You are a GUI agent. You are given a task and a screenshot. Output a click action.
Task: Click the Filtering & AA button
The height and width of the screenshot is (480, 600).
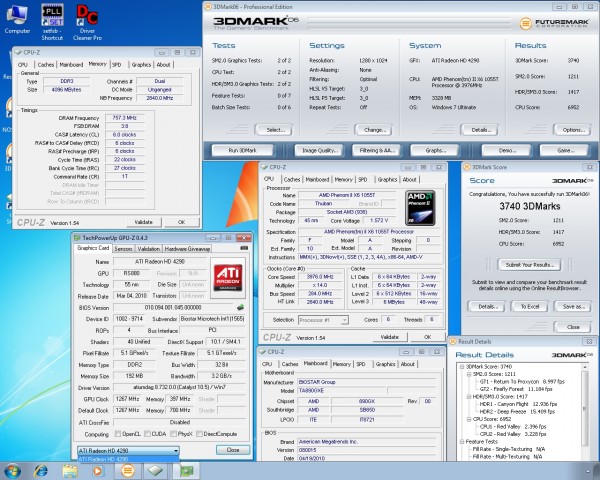pyautogui.click(x=377, y=150)
